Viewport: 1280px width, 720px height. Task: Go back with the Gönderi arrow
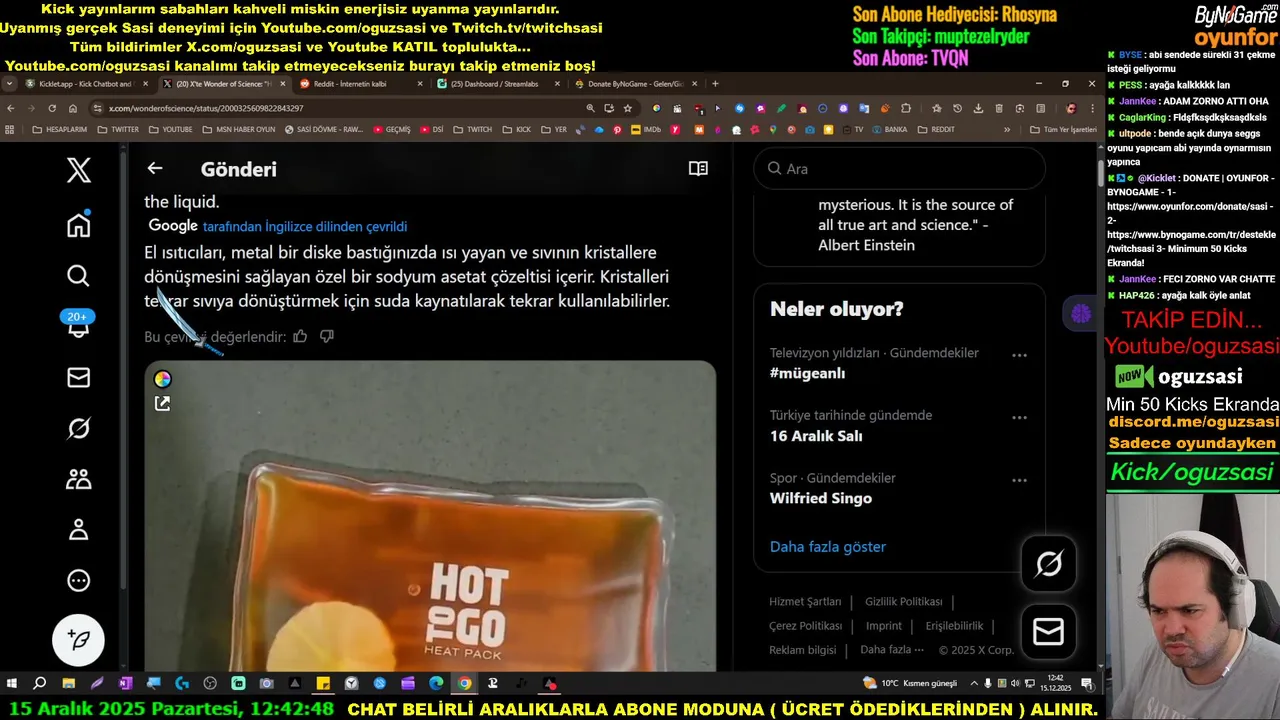tap(155, 169)
